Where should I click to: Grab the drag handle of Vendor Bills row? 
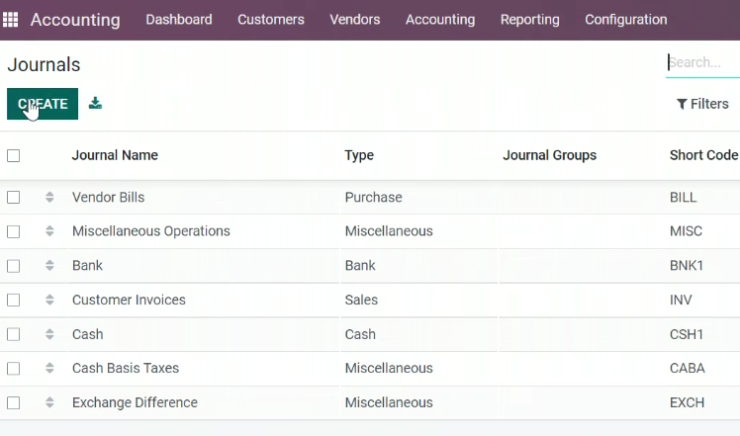(50, 197)
